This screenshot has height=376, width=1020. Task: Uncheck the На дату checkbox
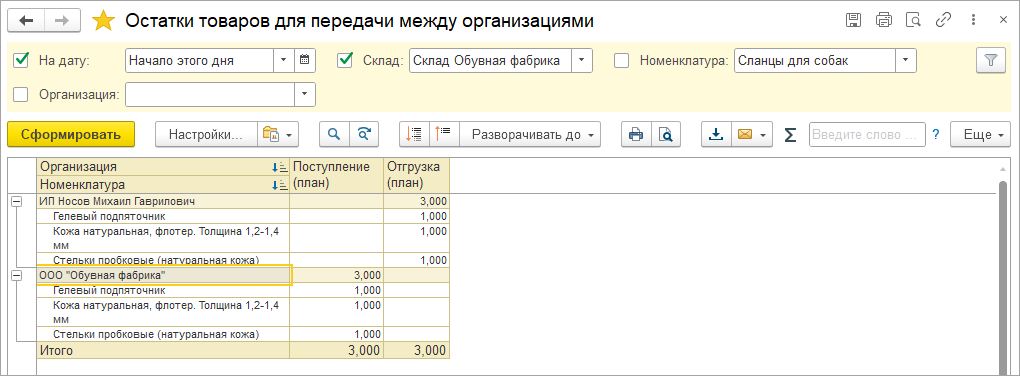[21, 60]
